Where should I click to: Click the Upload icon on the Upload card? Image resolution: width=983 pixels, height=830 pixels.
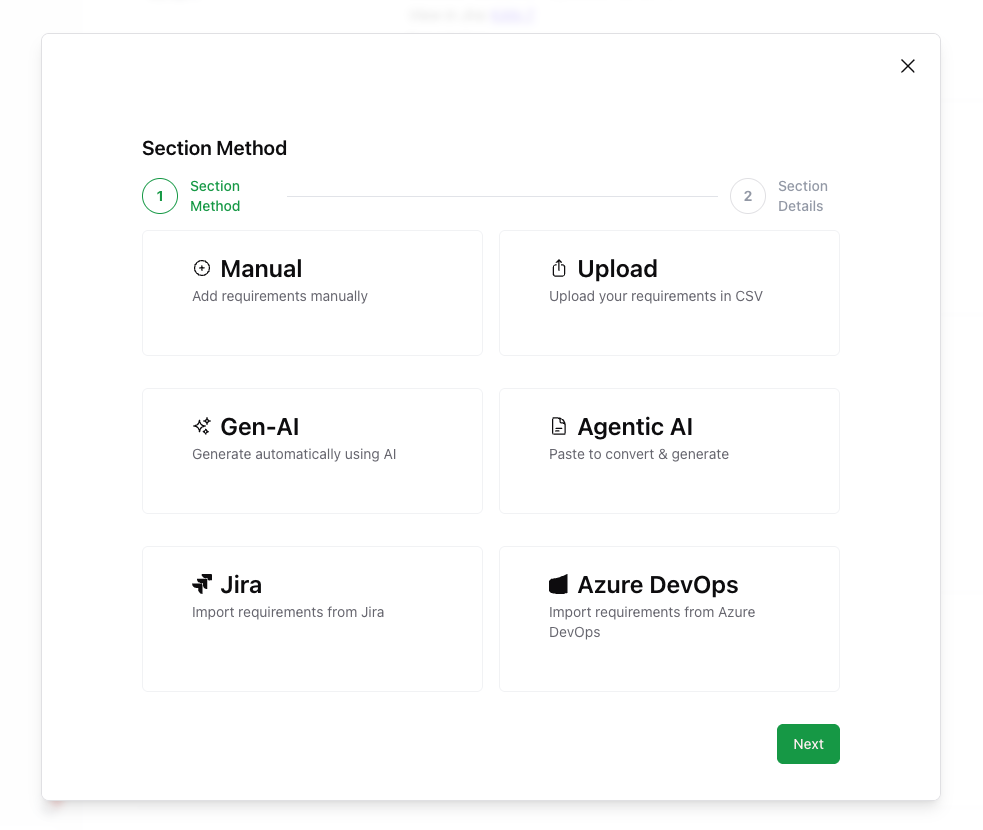tap(558, 267)
